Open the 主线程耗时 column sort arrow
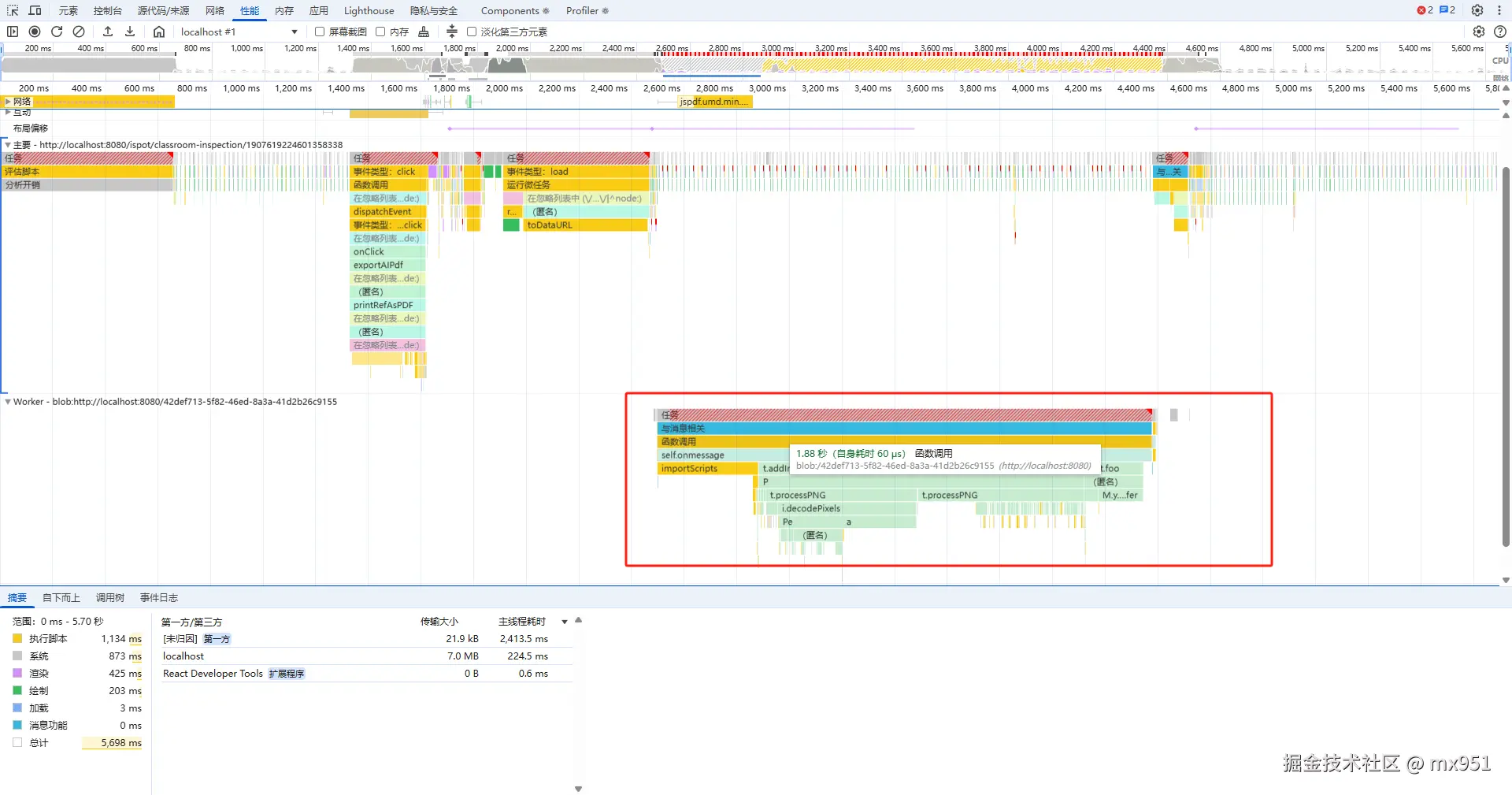 [x=564, y=622]
